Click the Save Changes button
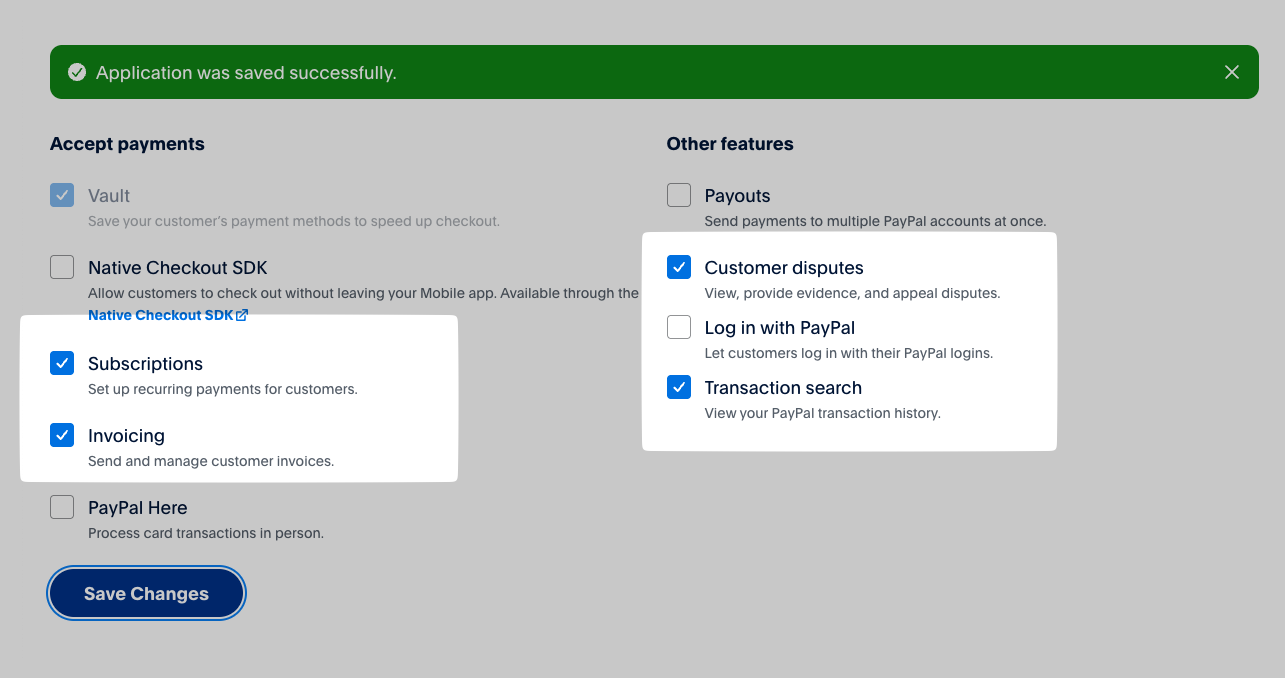 click(x=146, y=594)
